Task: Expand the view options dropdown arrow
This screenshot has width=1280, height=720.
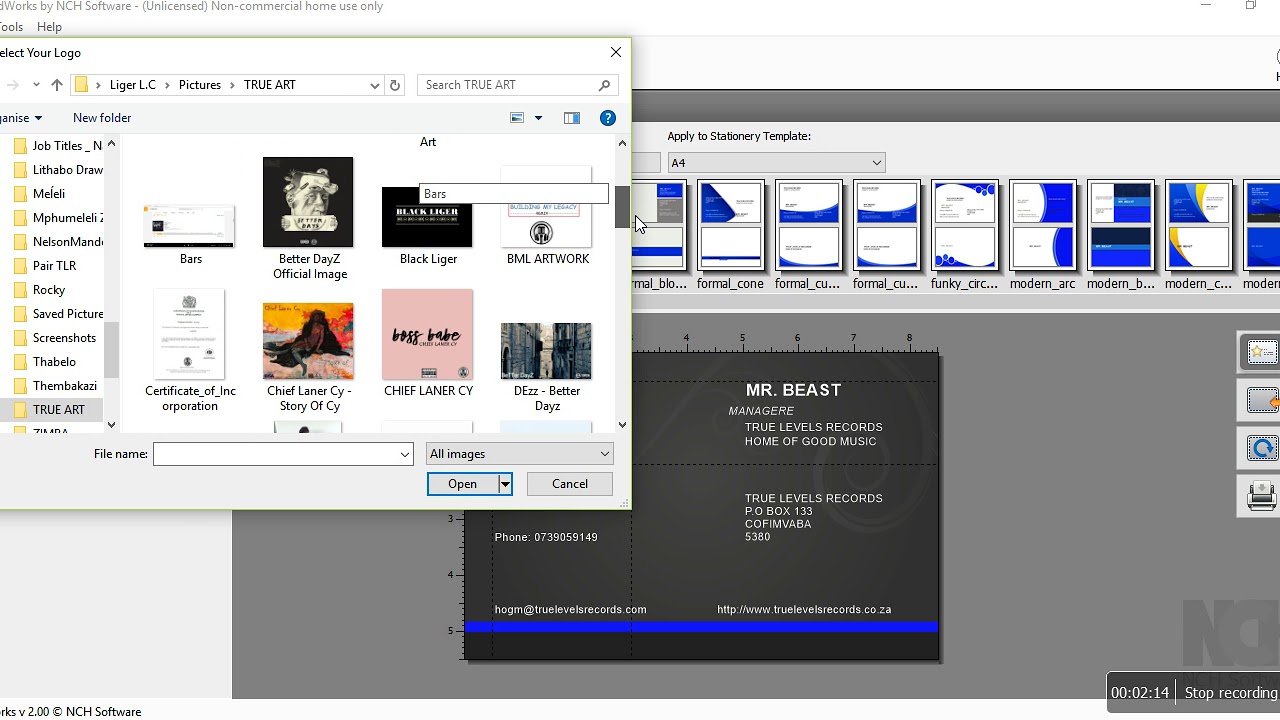Action: (538, 118)
